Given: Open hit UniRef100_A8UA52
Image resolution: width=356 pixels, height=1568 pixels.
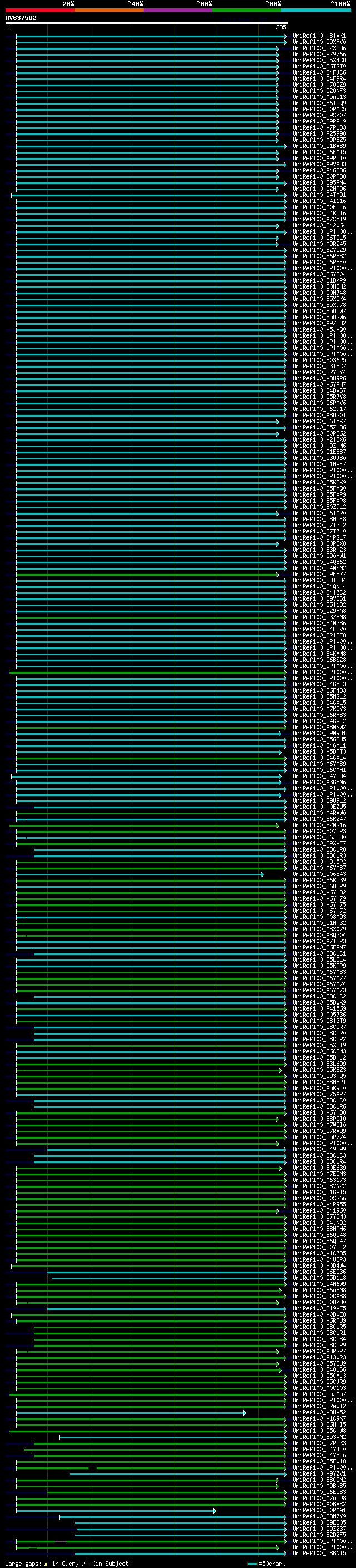Looking at the screenshot, I should pos(319,1413).
